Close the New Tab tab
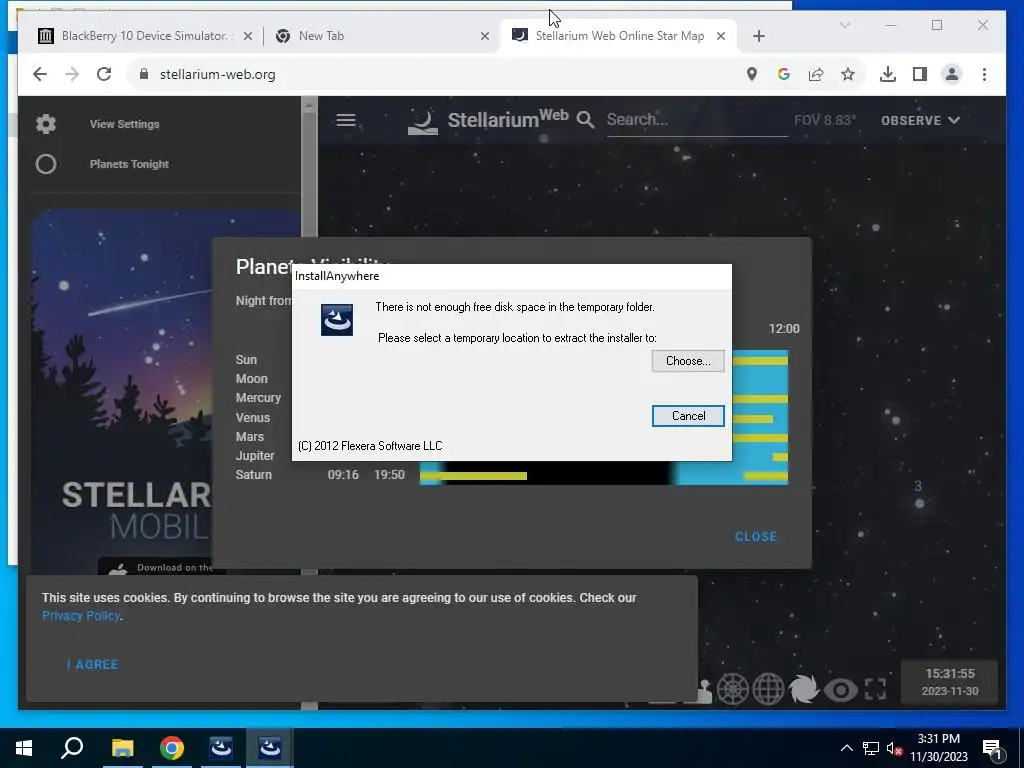1024x768 pixels. 485,36
